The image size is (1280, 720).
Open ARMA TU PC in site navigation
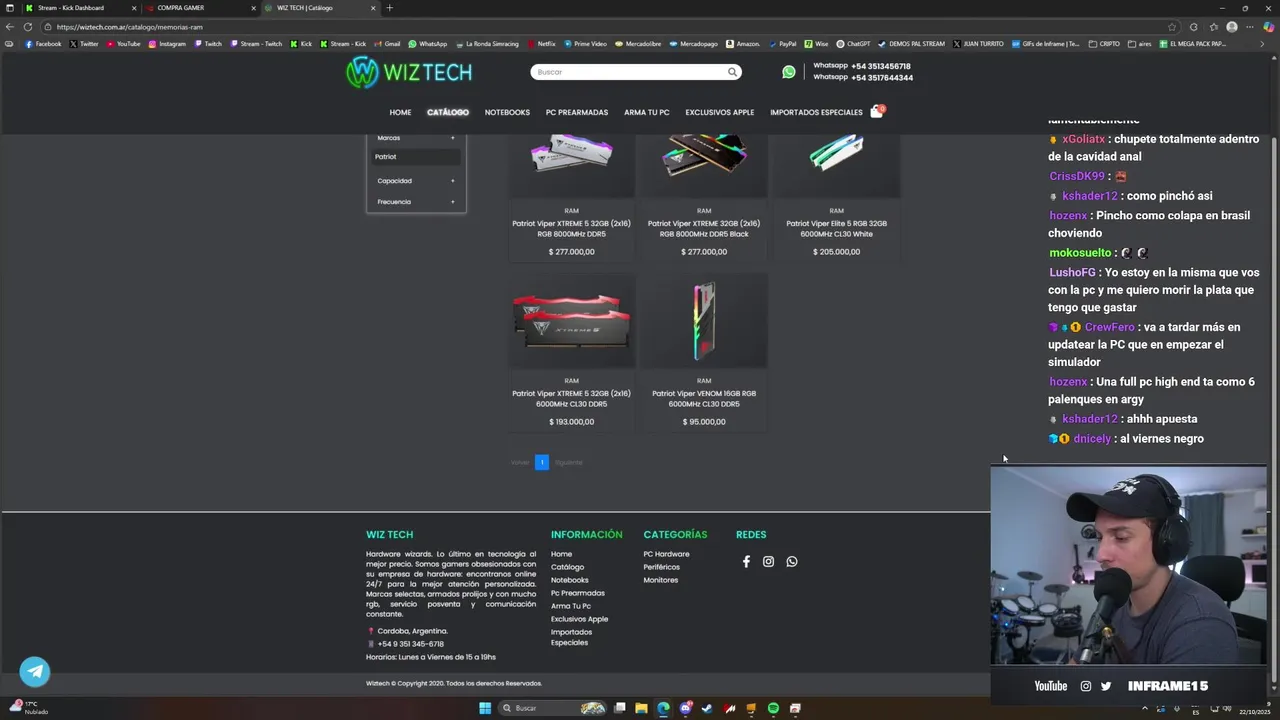point(647,112)
